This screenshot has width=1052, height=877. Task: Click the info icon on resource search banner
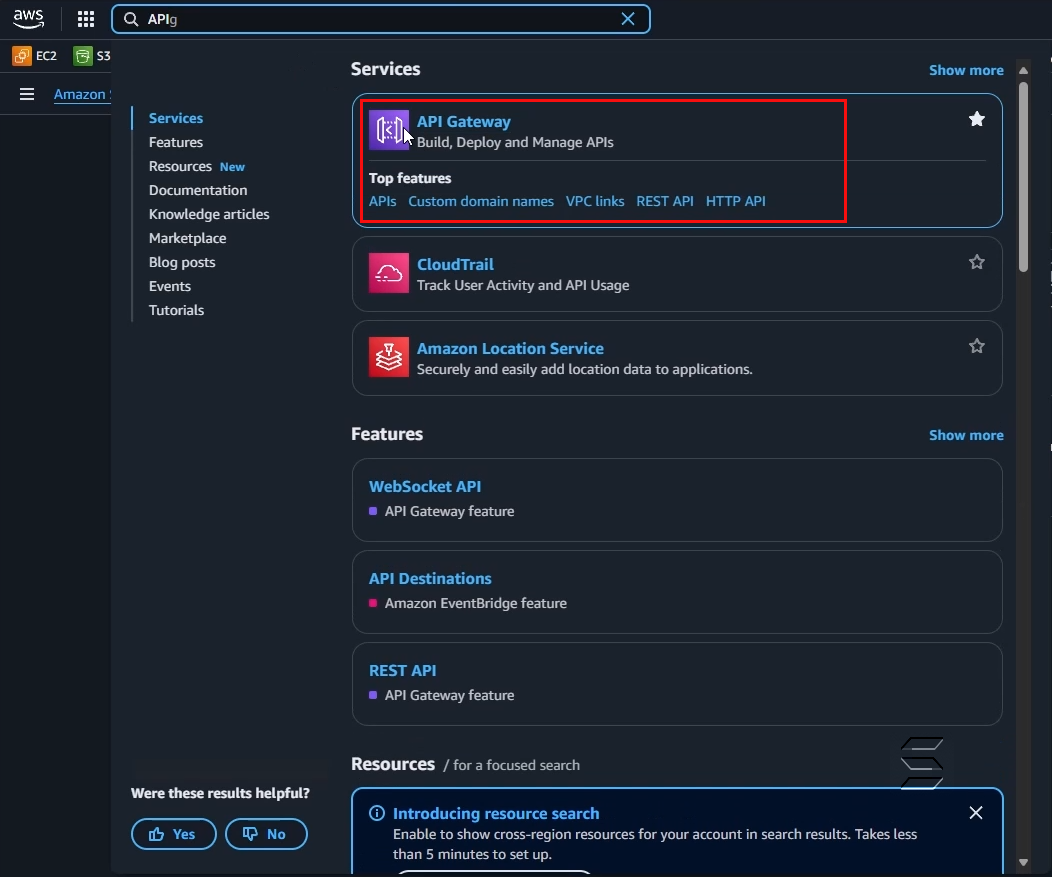click(377, 813)
